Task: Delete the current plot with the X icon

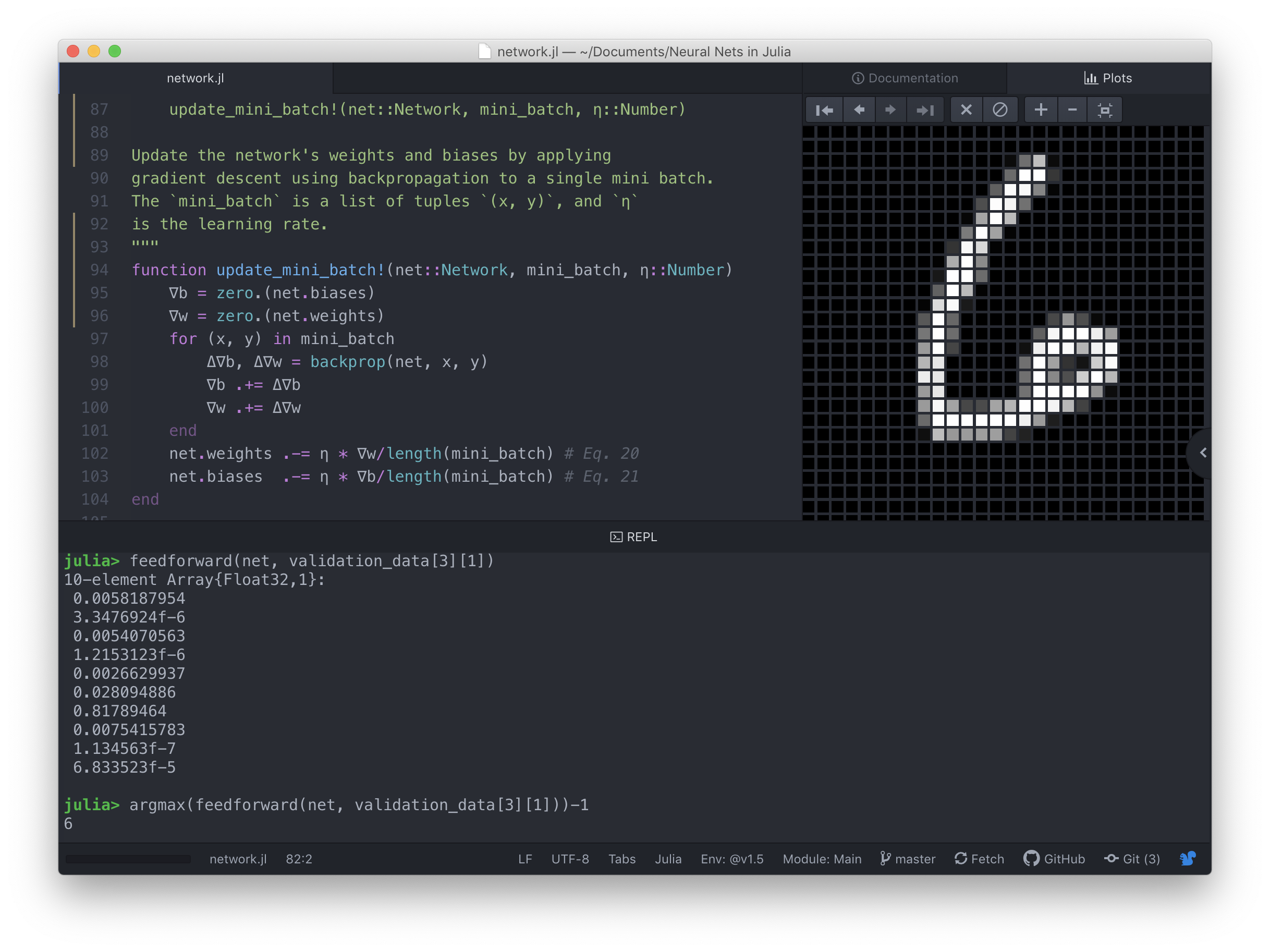Action: (966, 109)
